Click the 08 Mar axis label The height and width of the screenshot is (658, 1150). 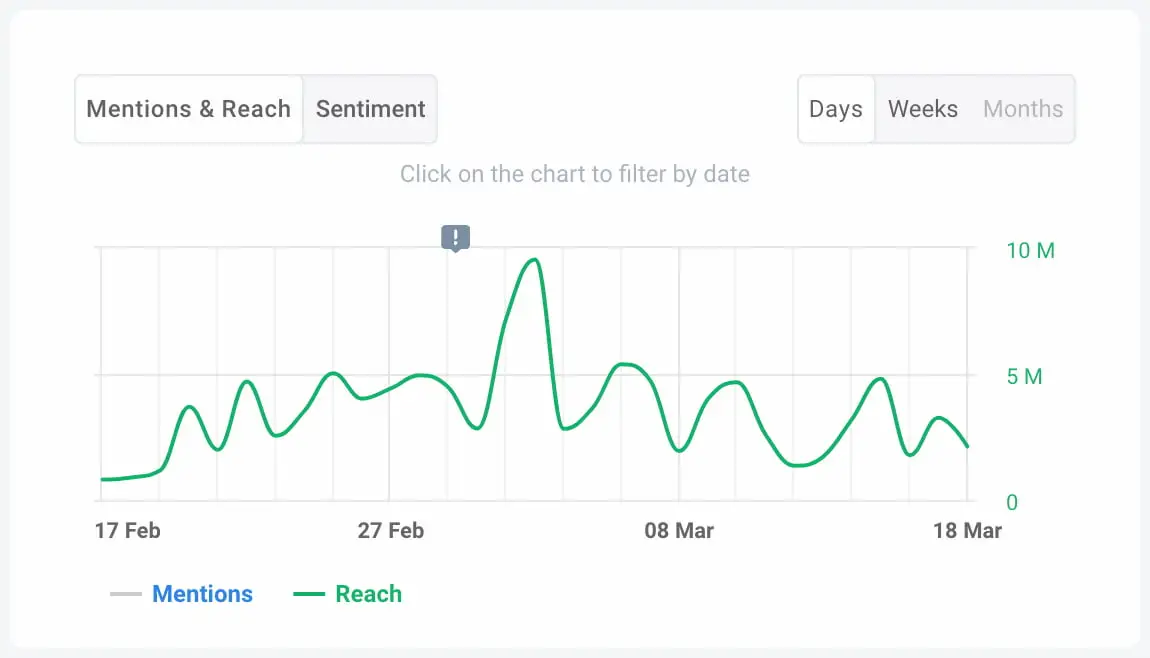[x=679, y=531]
